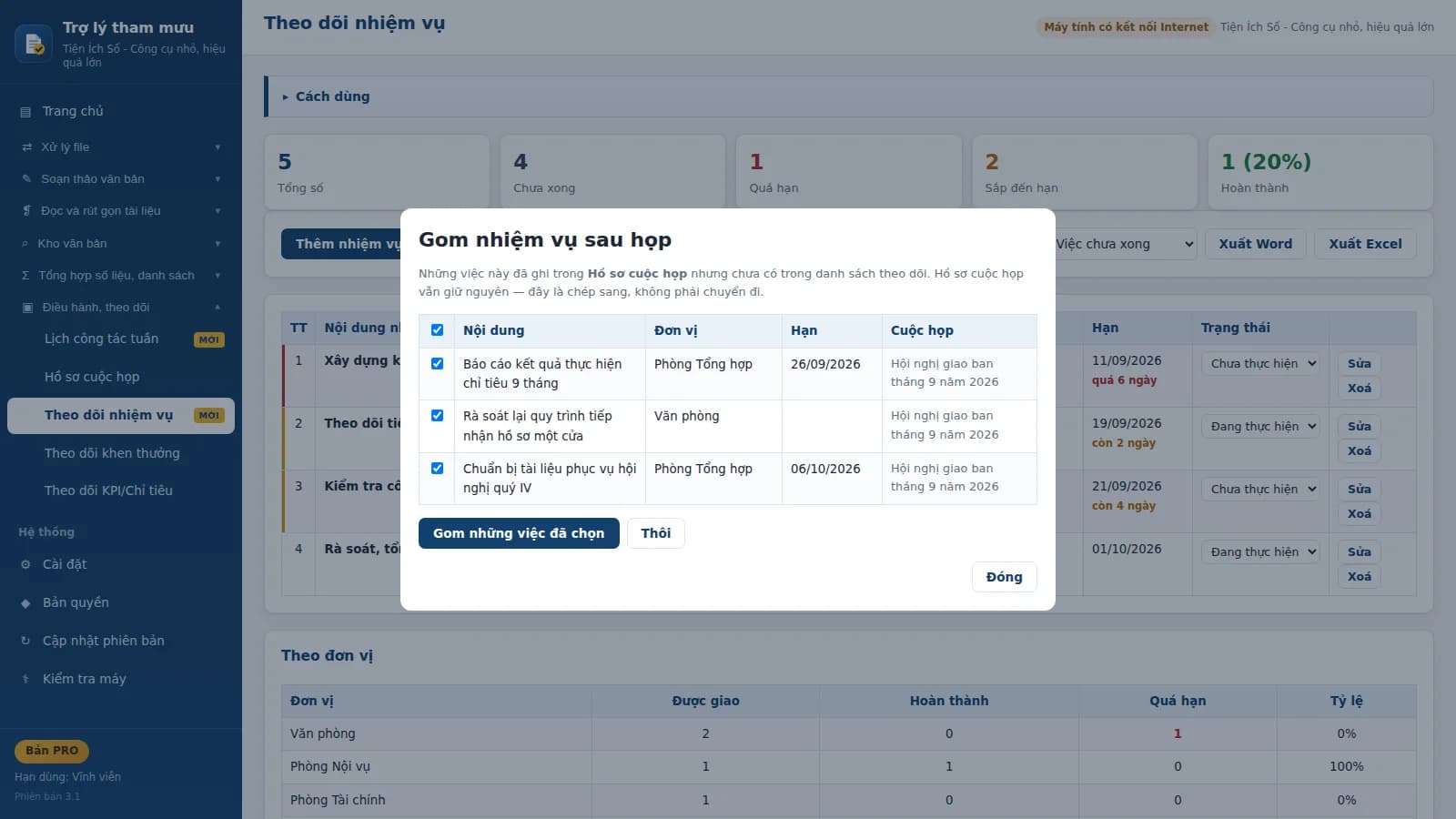Expand the Soạn thảo văn bản arrow
This screenshot has width=1456, height=819.
[217, 179]
